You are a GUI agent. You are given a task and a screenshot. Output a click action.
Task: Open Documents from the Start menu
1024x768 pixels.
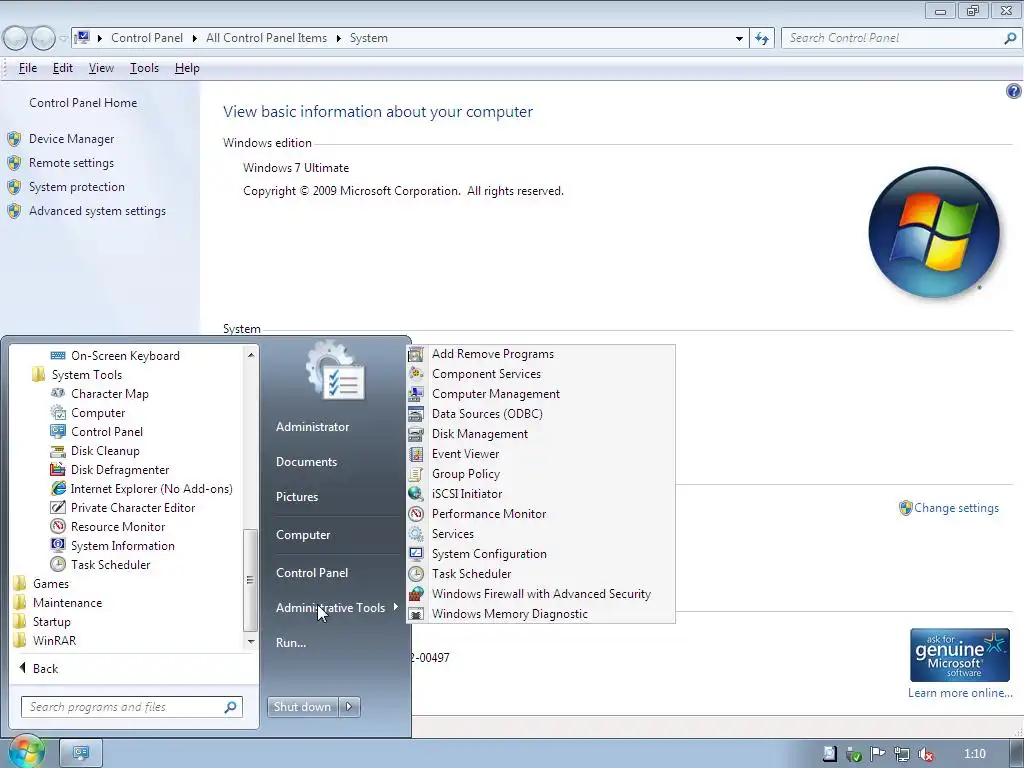[306, 462]
